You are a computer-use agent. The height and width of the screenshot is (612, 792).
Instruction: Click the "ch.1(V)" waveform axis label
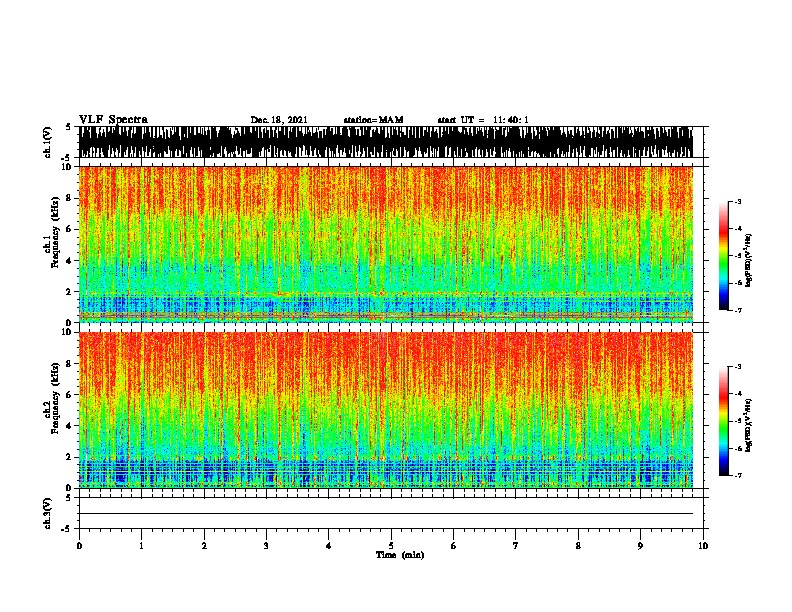[x=48, y=142]
